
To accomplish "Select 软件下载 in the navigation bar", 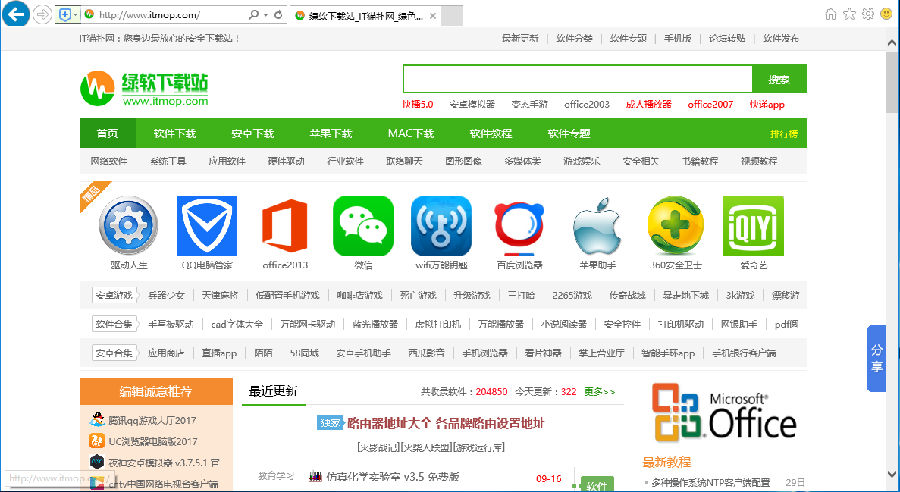I will (175, 133).
